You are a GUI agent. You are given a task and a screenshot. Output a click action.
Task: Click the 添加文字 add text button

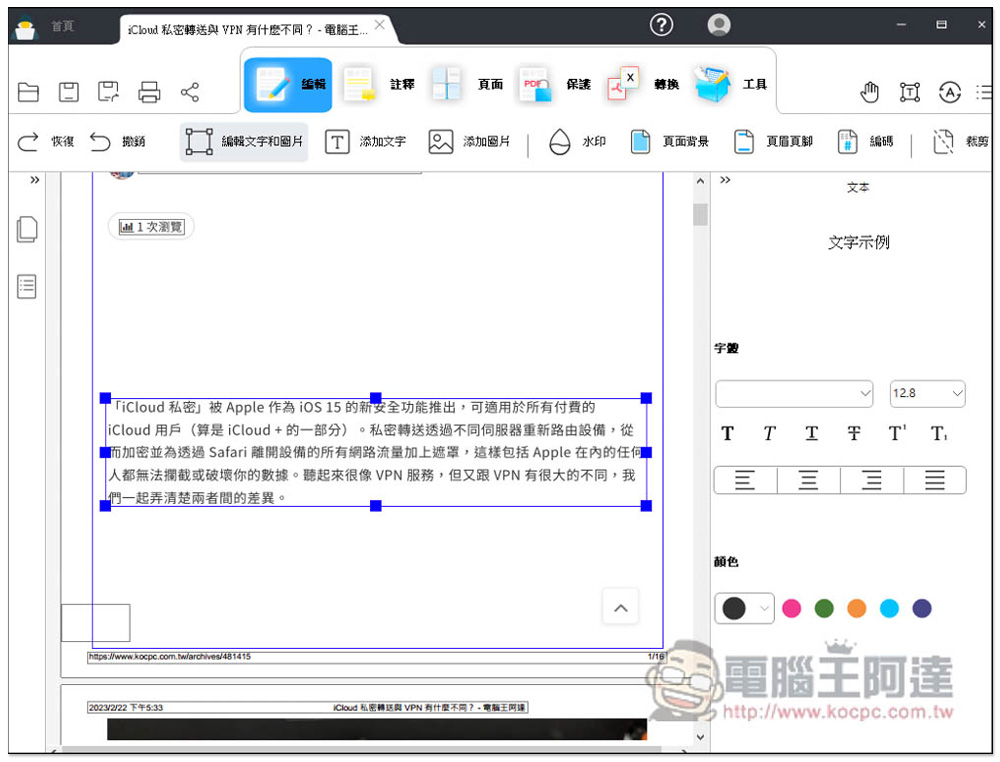pyautogui.click(x=366, y=142)
